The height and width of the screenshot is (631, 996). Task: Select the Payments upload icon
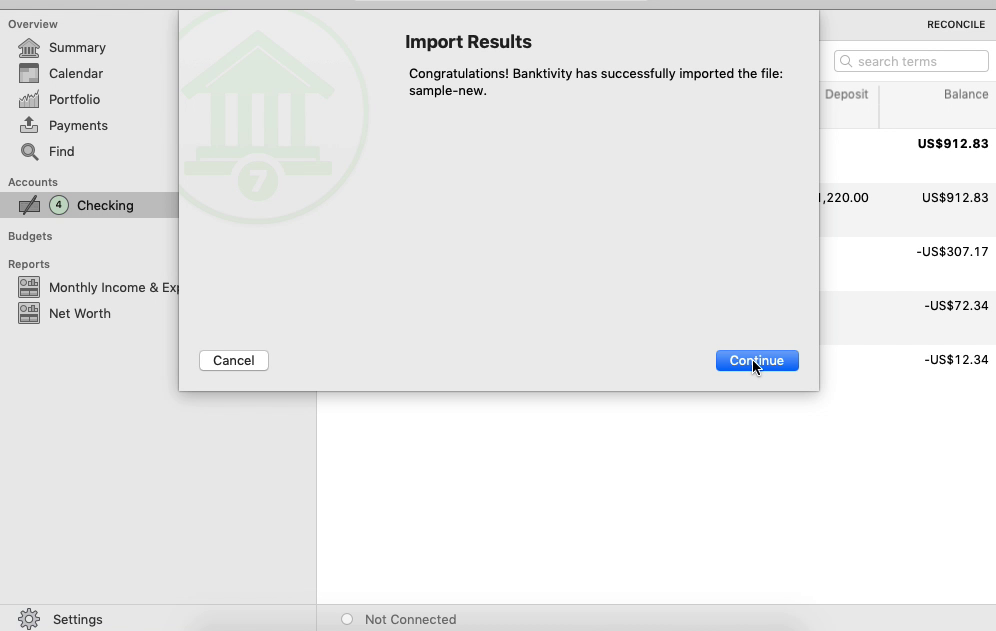pyautogui.click(x=29, y=125)
